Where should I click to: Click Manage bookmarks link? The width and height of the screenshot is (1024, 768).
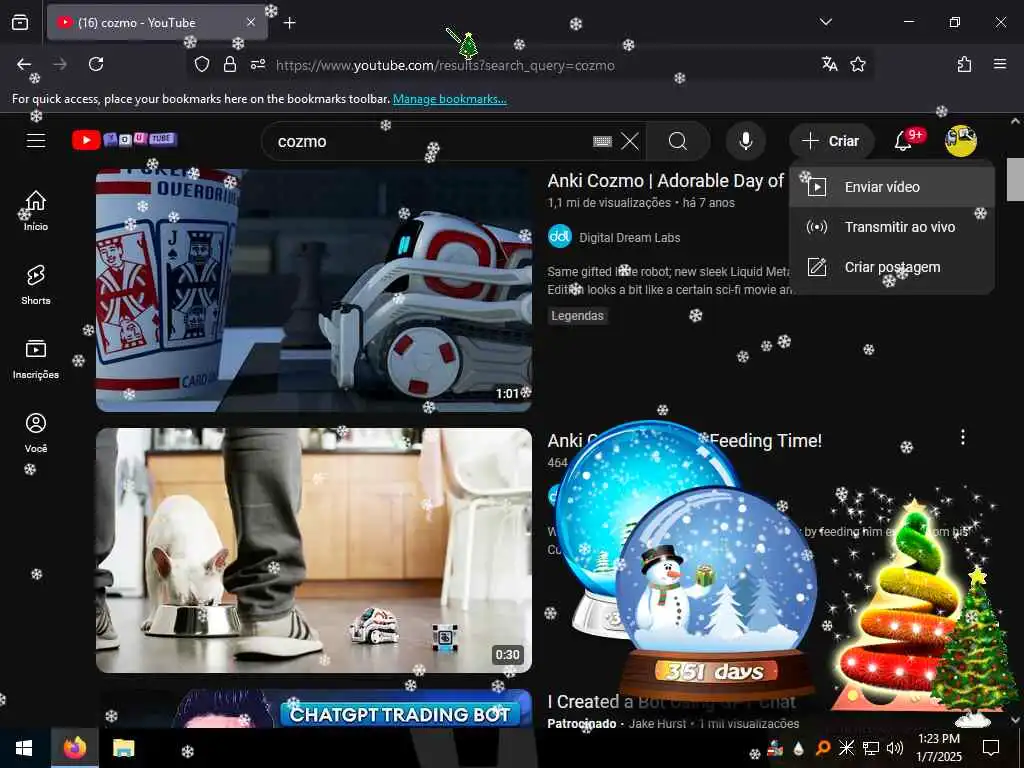tap(449, 99)
